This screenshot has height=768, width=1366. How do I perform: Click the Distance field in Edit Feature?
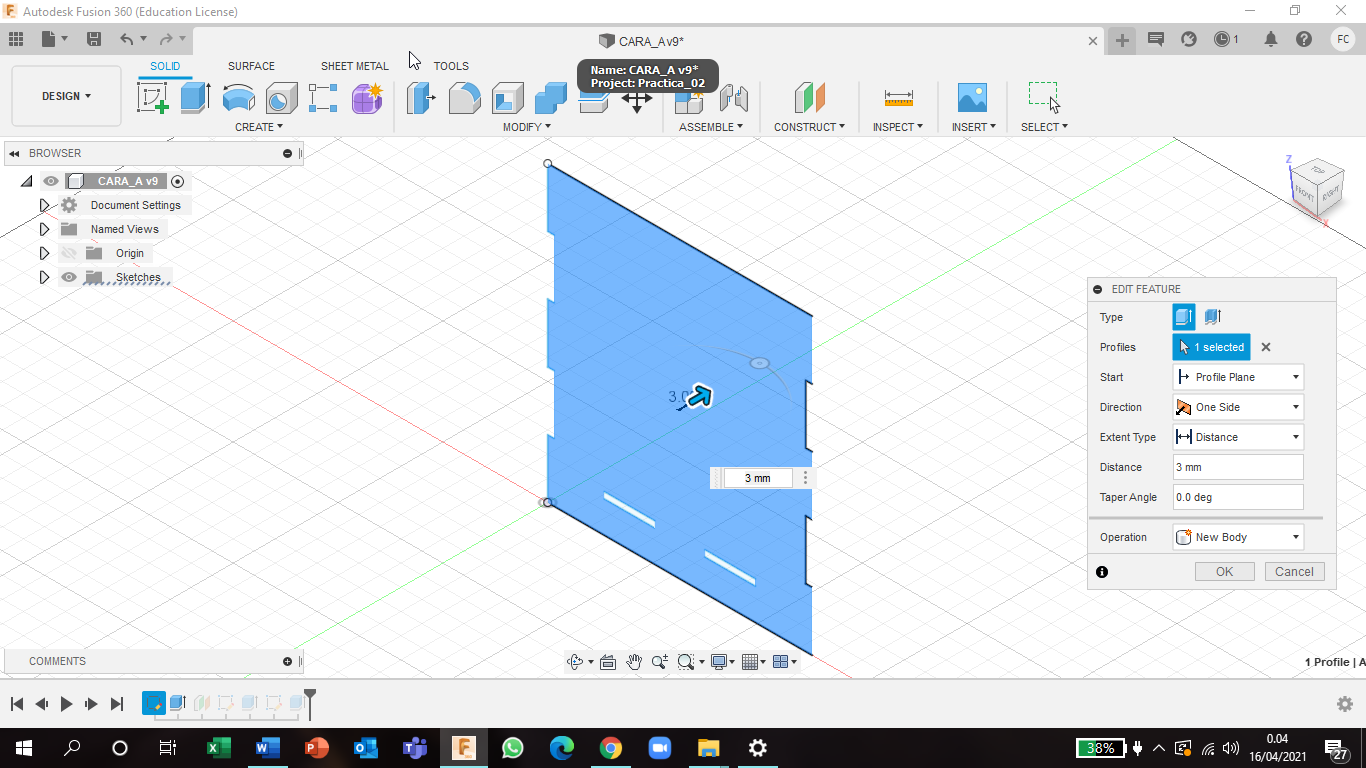tap(1238, 467)
